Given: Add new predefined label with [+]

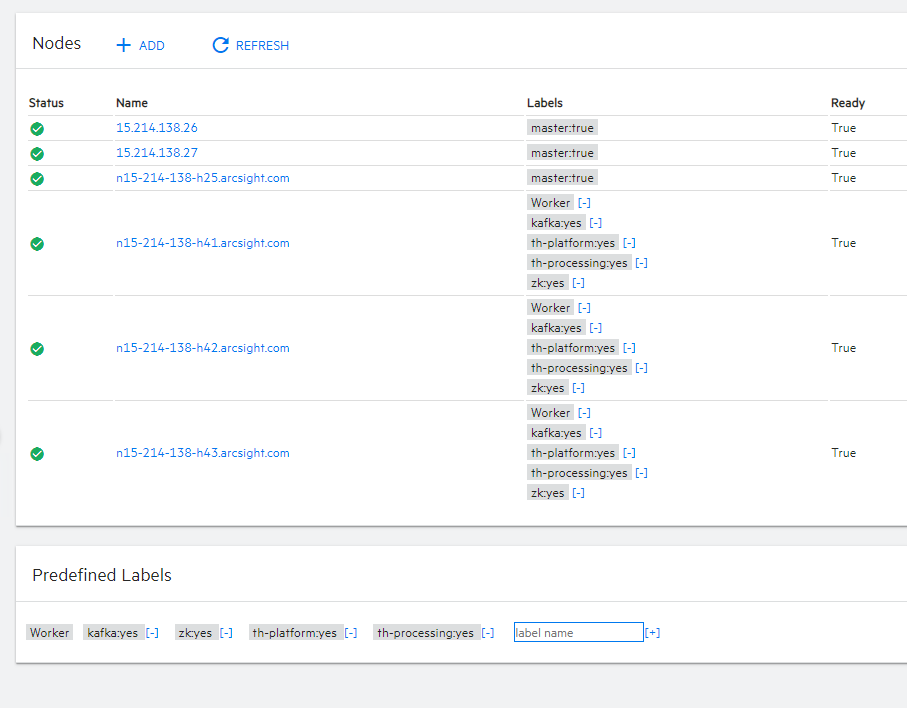Looking at the screenshot, I should pos(652,633).
